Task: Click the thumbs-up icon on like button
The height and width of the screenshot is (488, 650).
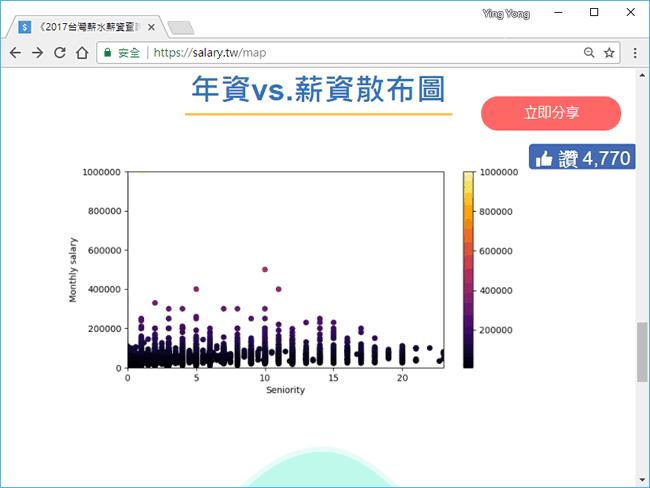Action: (x=544, y=158)
